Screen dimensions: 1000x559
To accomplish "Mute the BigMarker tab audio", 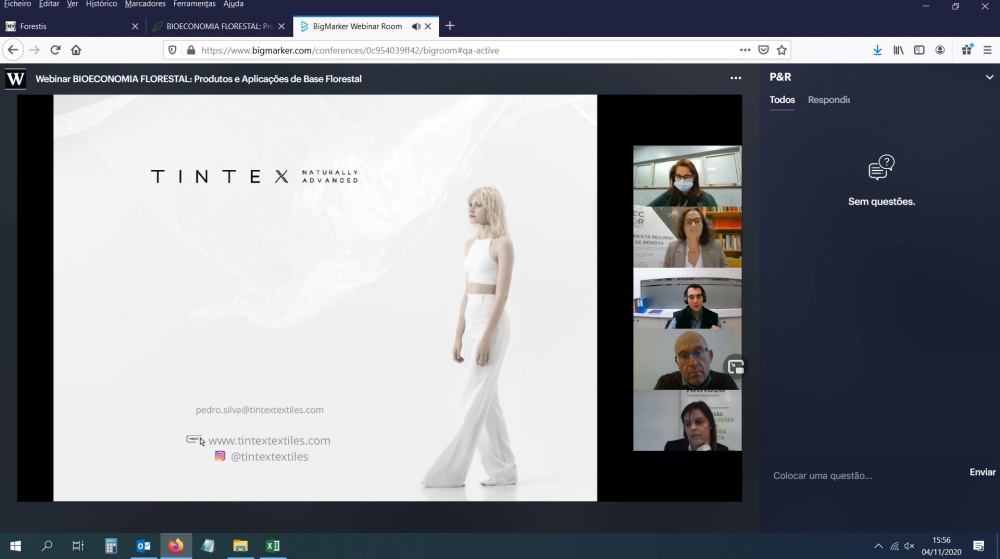I will click(416, 26).
